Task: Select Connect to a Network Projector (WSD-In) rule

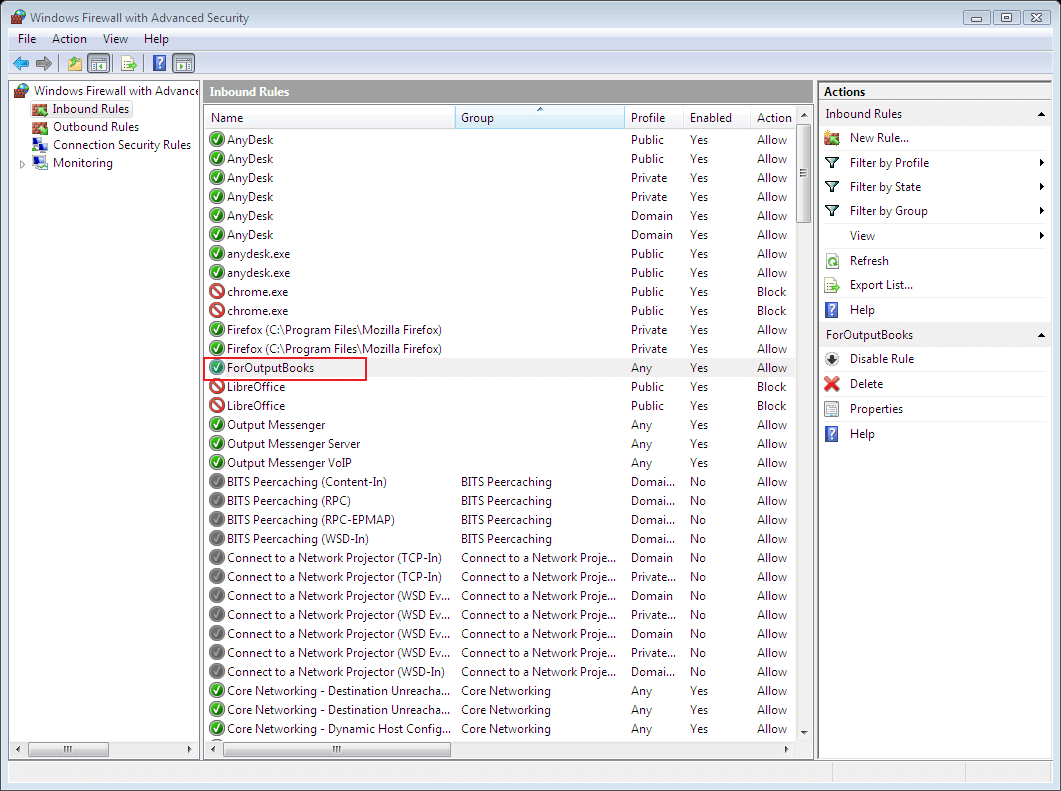Action: click(499, 672)
